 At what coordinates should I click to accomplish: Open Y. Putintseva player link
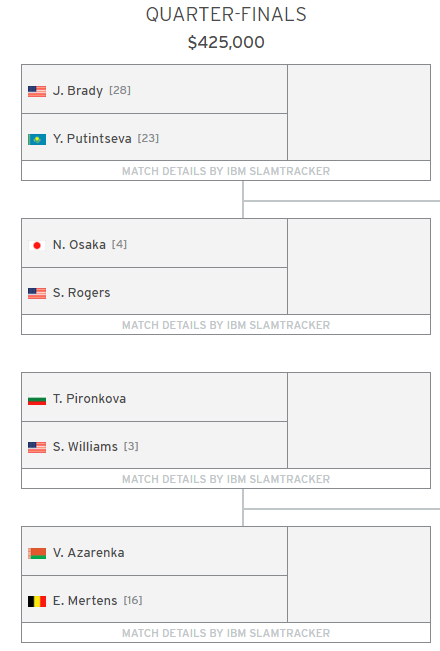(x=92, y=139)
